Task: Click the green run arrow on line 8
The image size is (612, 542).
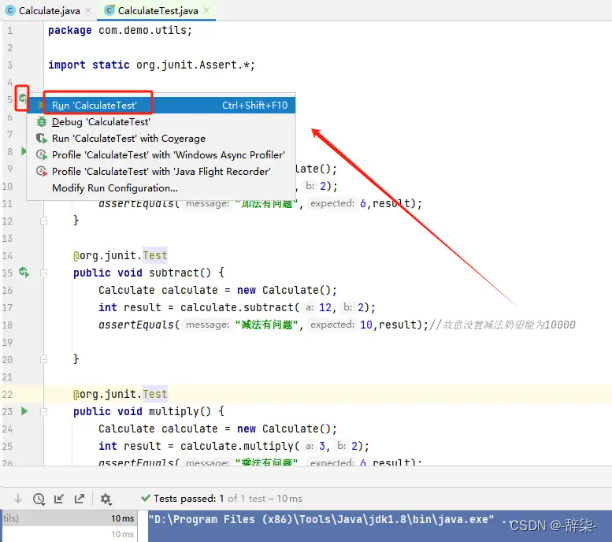Action: 24,151
